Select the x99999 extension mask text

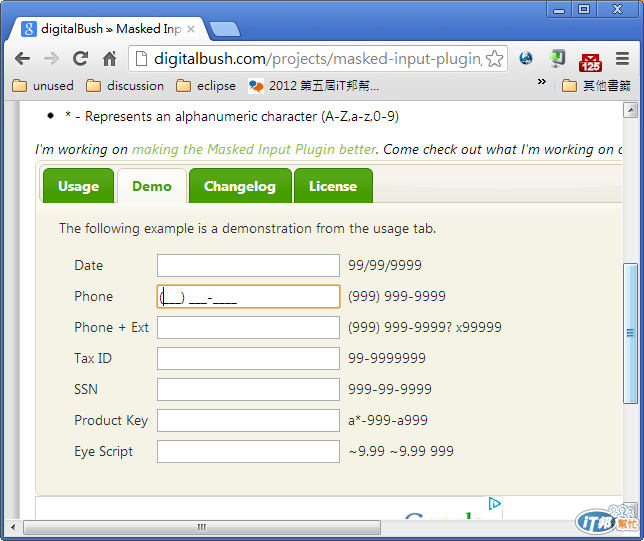[x=479, y=327]
